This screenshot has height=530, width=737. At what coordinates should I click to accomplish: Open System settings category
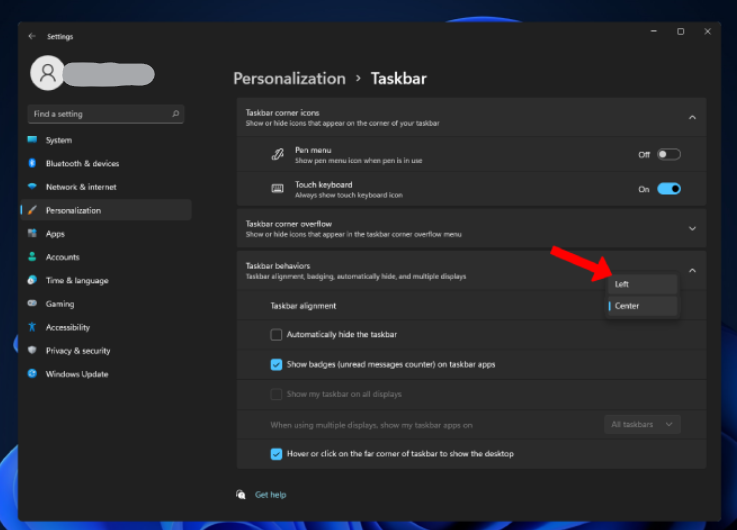click(x=106, y=140)
